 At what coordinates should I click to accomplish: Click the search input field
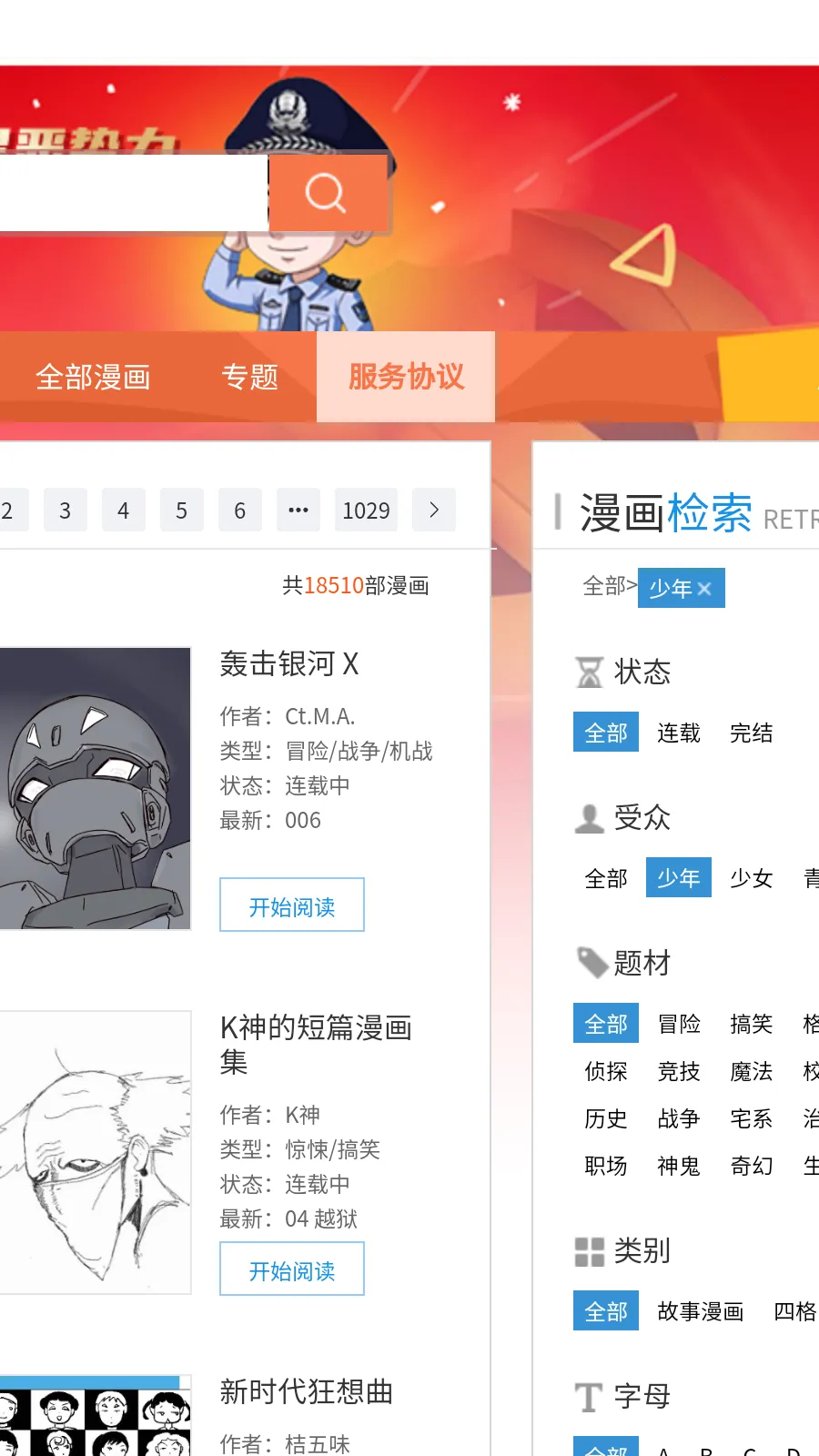coord(133,193)
